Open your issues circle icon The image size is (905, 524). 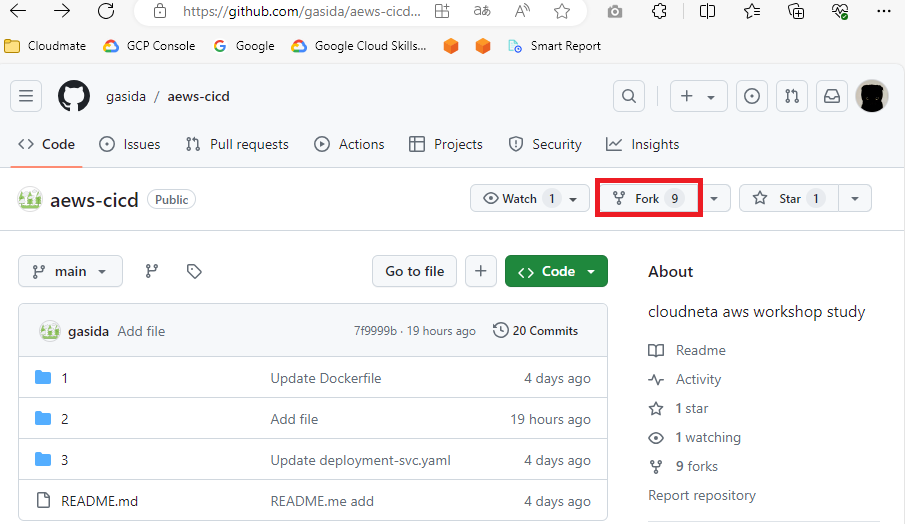pos(751,96)
